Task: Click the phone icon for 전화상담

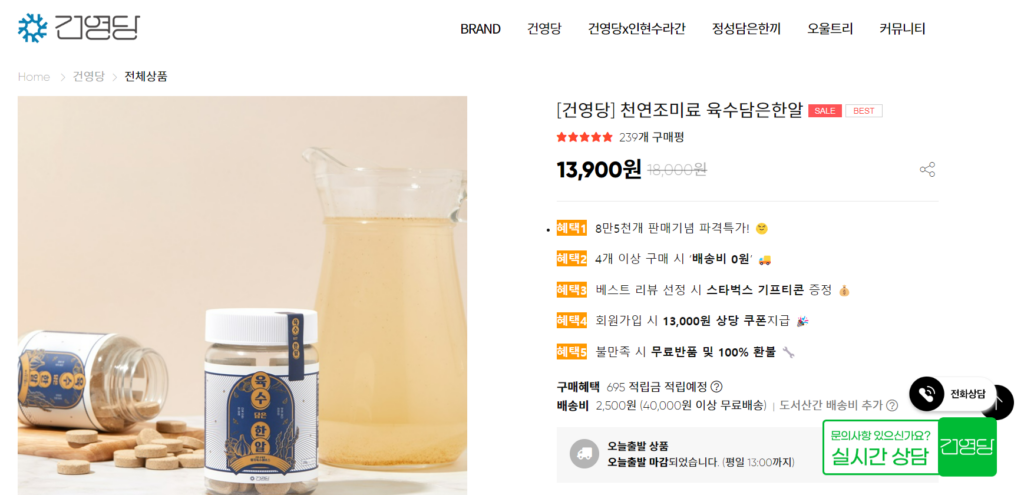Action: pyautogui.click(x=926, y=394)
